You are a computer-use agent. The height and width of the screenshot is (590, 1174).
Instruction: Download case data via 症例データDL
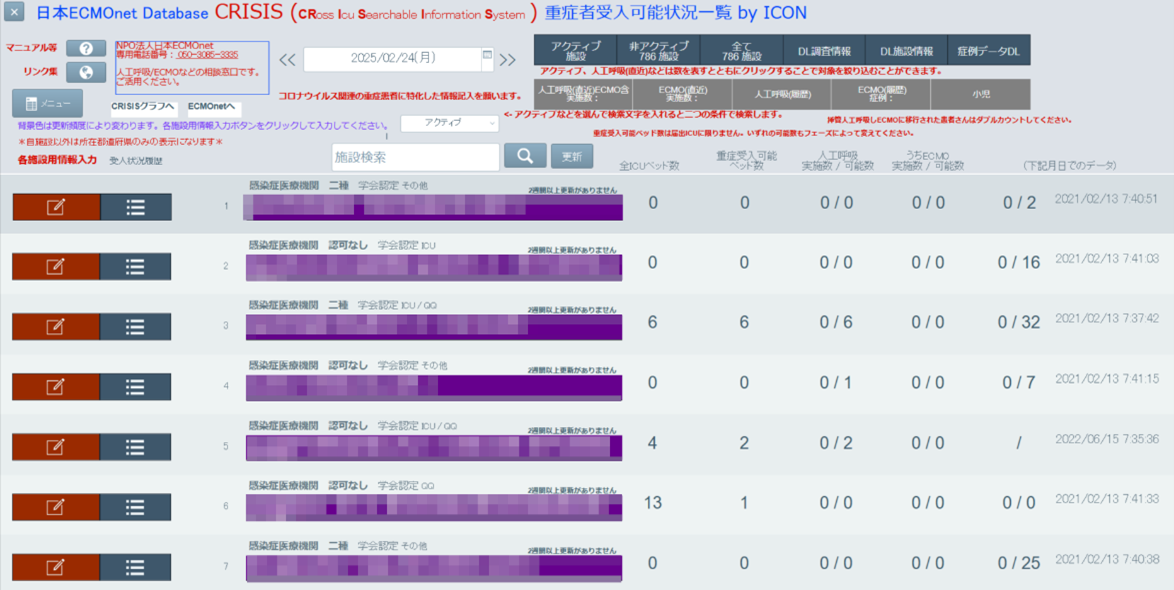click(x=989, y=50)
